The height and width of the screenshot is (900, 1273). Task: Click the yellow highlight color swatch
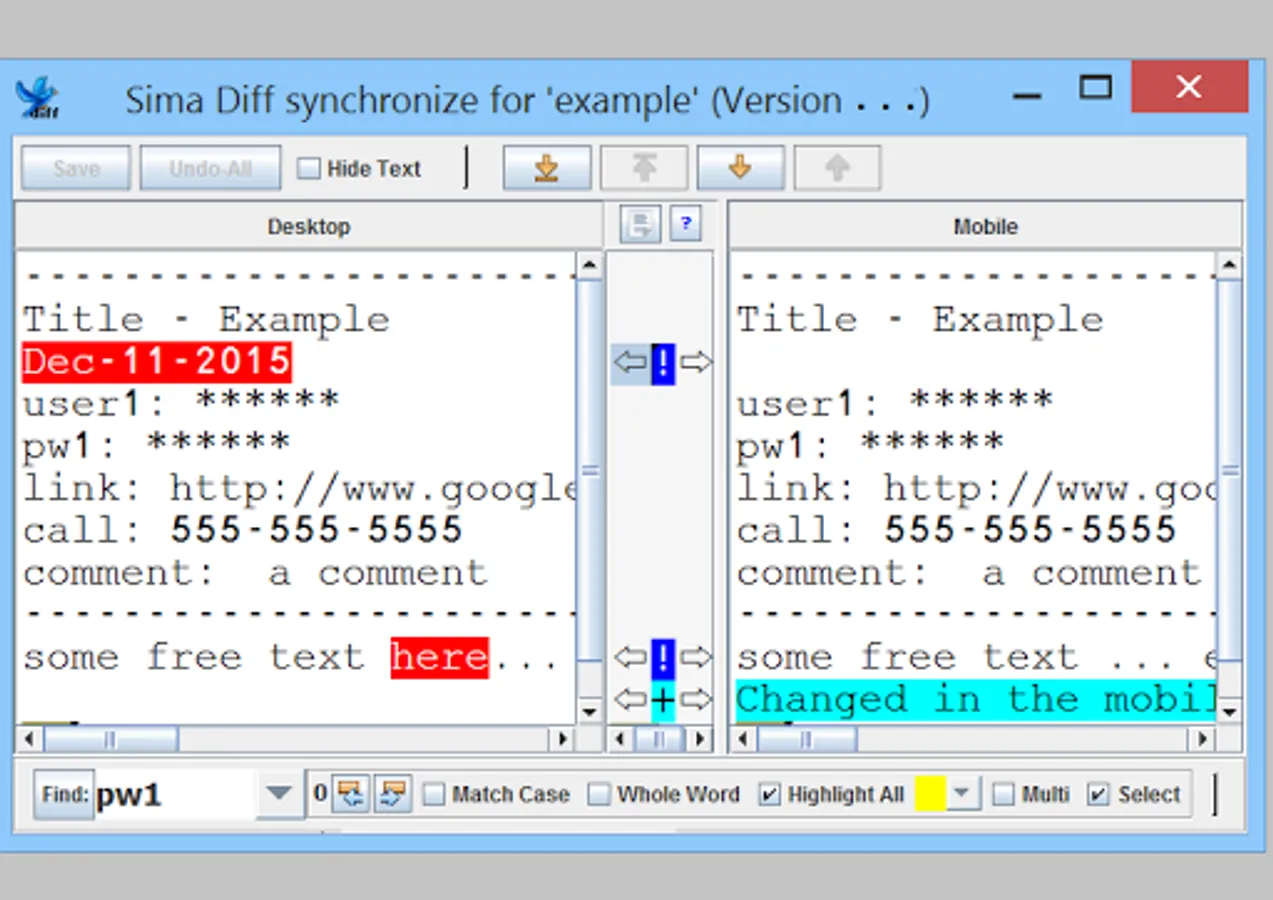(930, 795)
